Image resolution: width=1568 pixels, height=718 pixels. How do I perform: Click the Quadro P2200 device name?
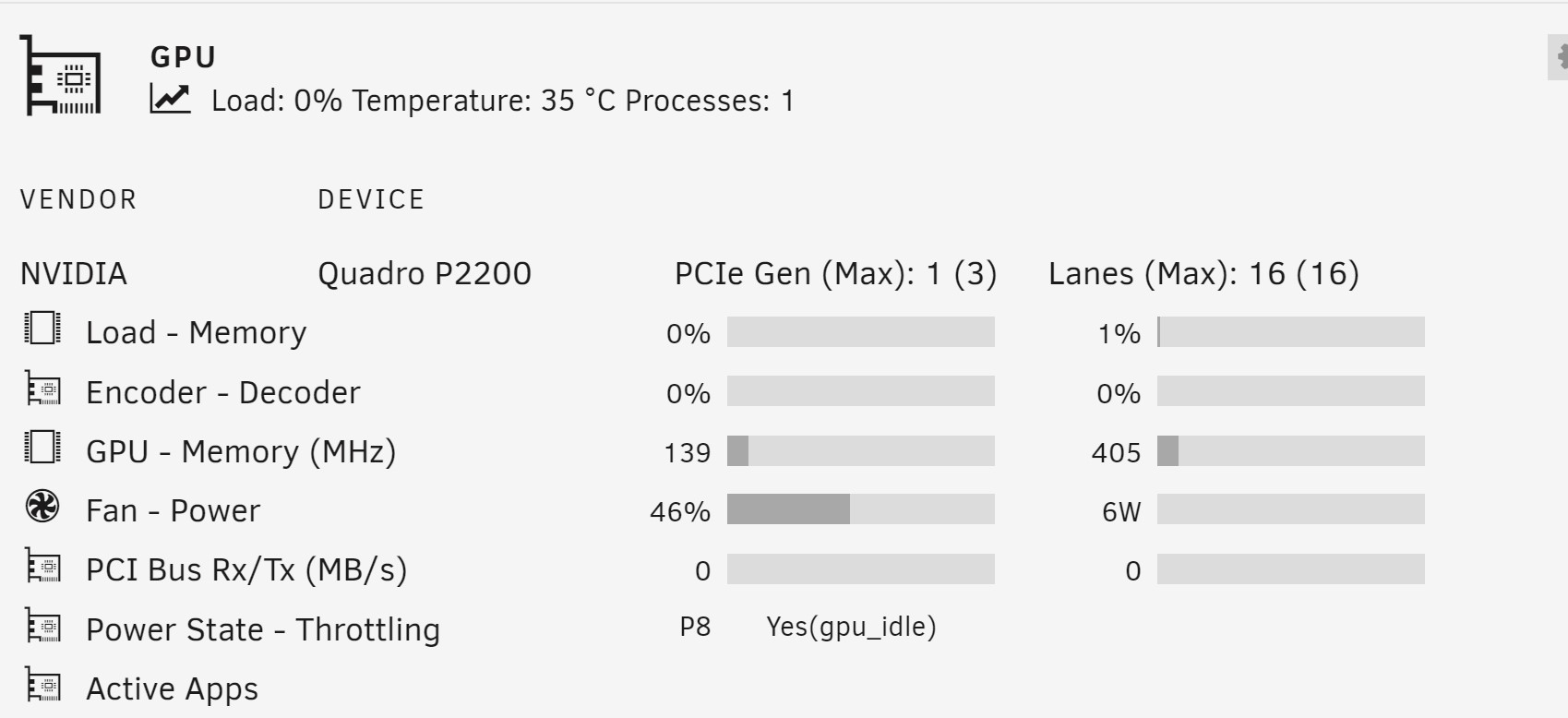click(425, 273)
